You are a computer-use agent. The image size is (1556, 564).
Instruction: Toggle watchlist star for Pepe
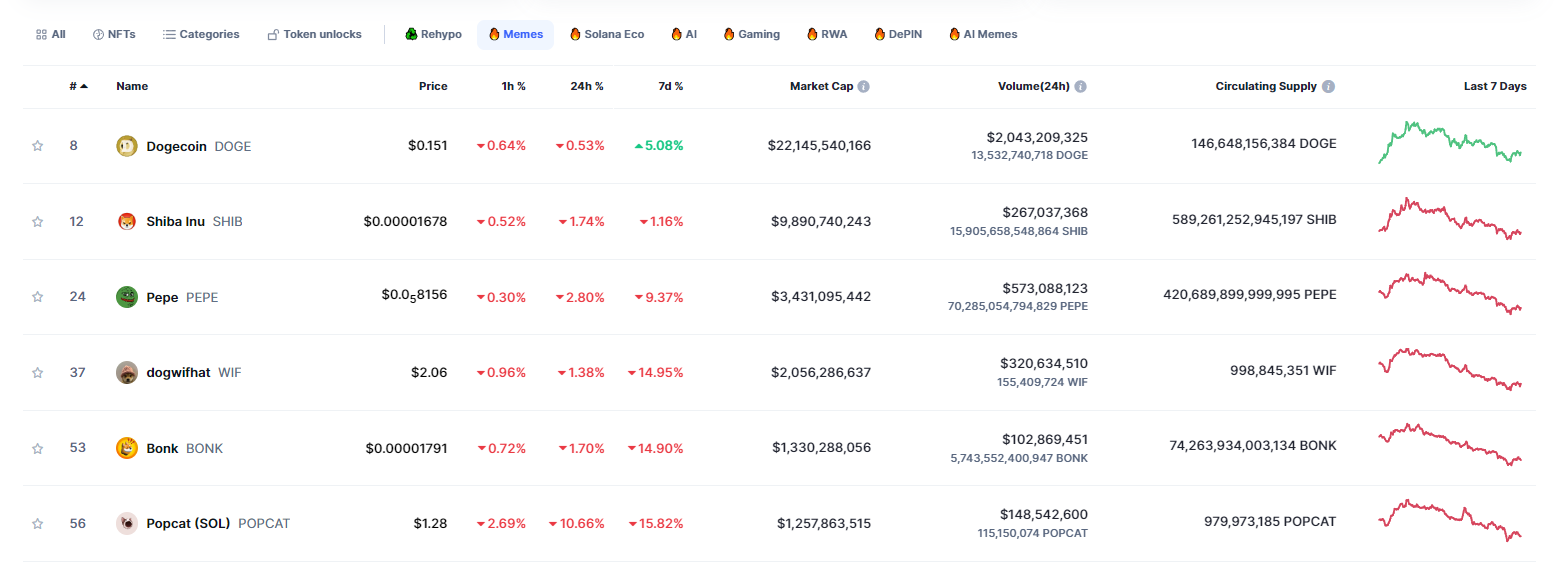tap(38, 297)
